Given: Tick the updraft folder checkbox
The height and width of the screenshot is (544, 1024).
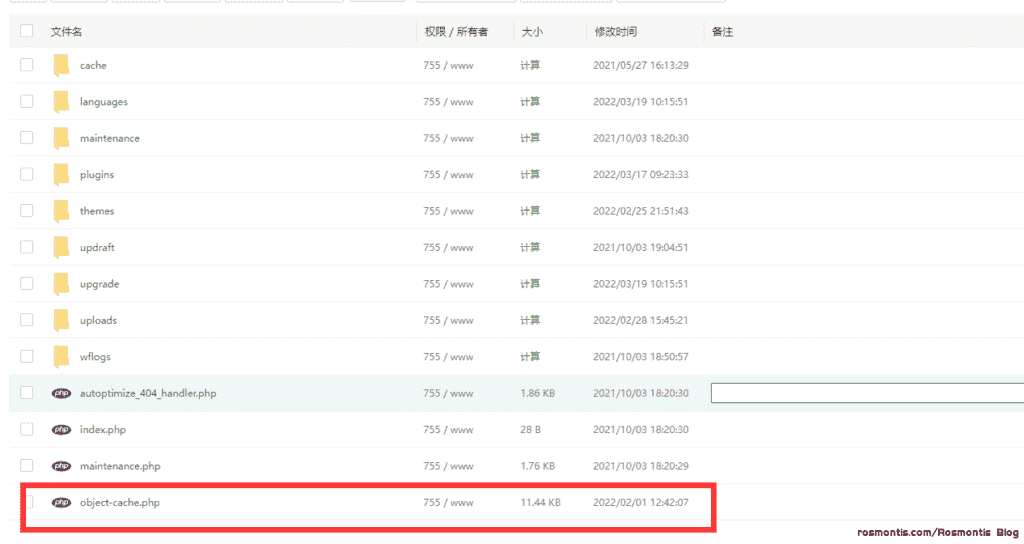Looking at the screenshot, I should [x=27, y=248].
